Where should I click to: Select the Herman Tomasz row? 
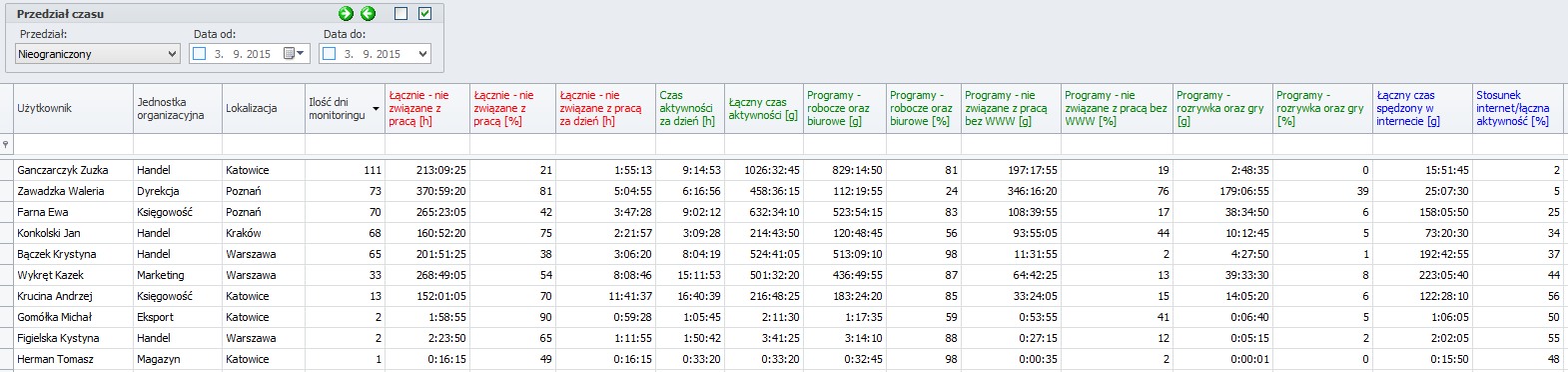(x=784, y=359)
